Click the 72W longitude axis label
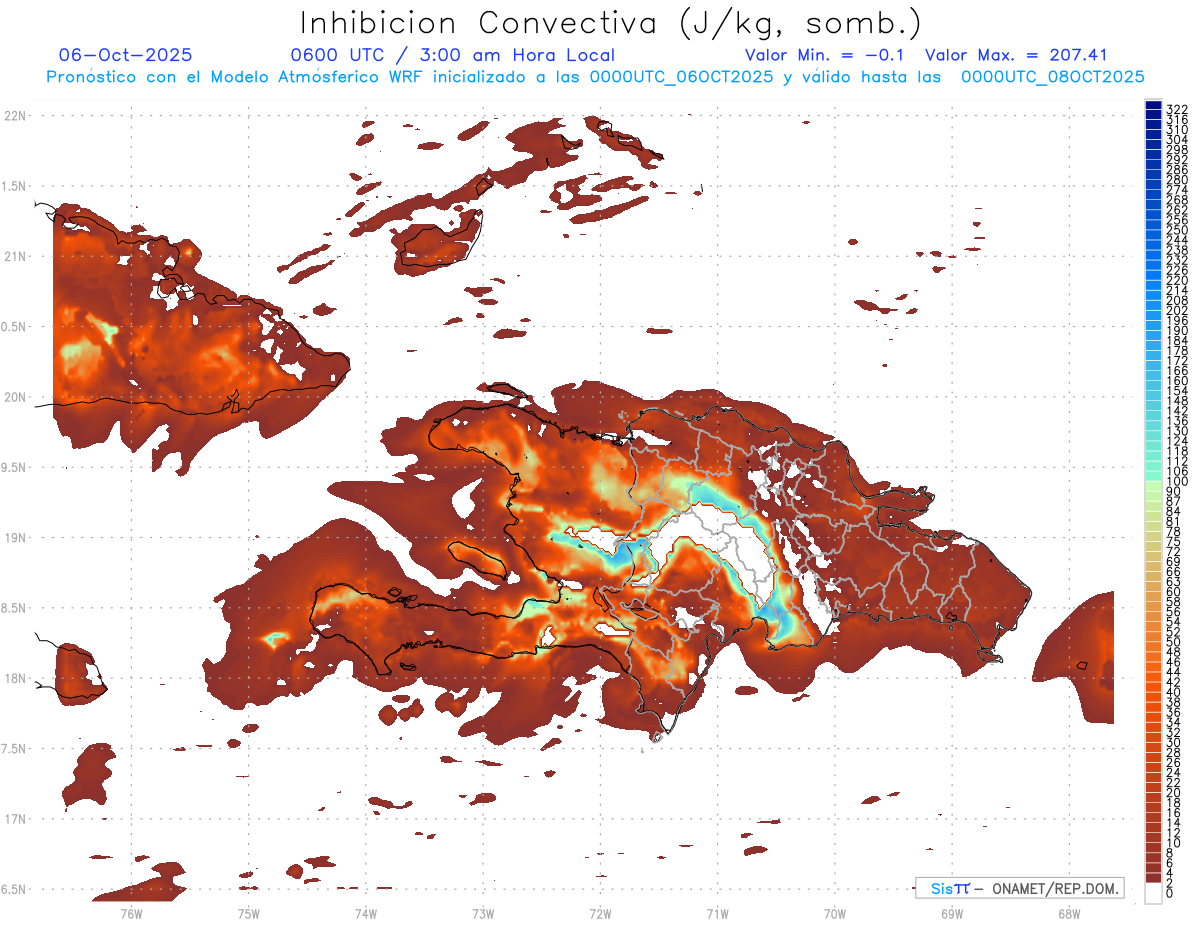 pyautogui.click(x=600, y=912)
